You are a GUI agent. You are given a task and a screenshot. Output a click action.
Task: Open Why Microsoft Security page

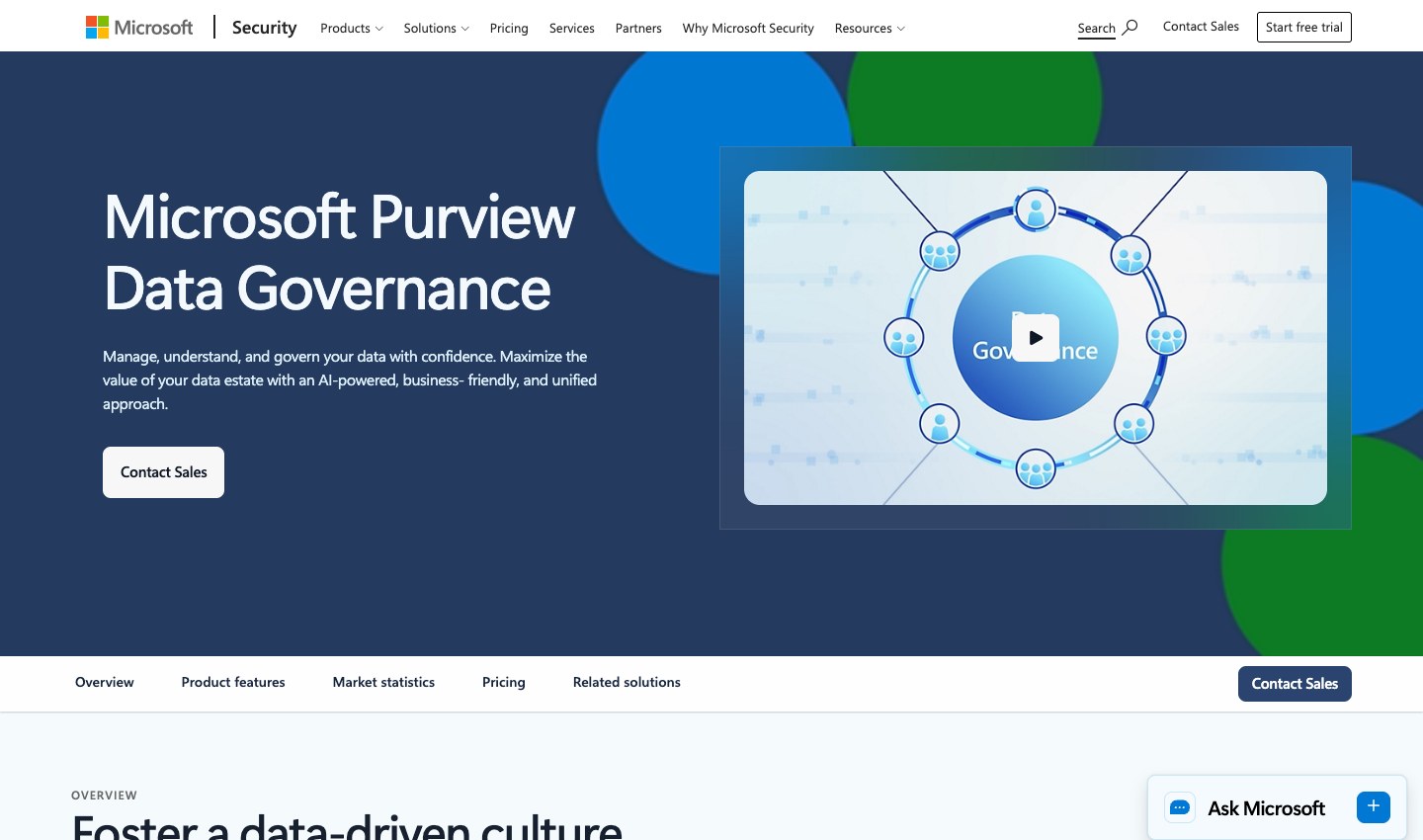[748, 29]
